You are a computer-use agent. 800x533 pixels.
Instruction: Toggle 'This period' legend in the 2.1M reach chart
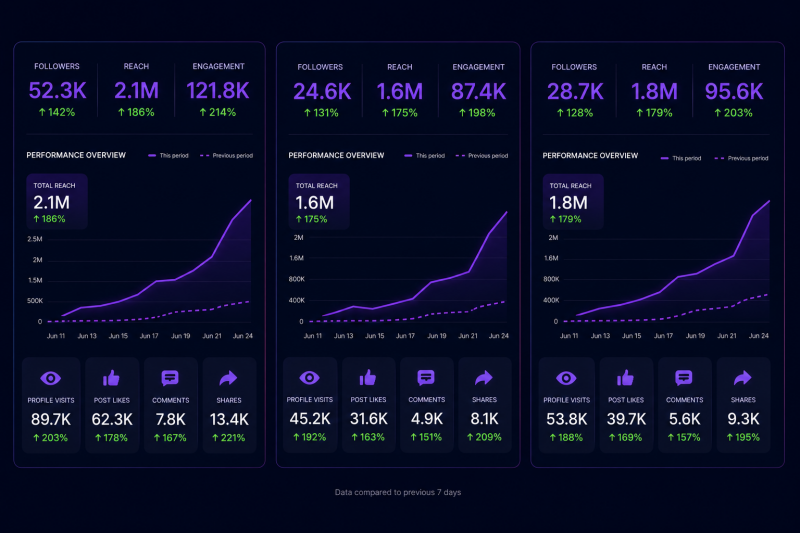[168, 156]
